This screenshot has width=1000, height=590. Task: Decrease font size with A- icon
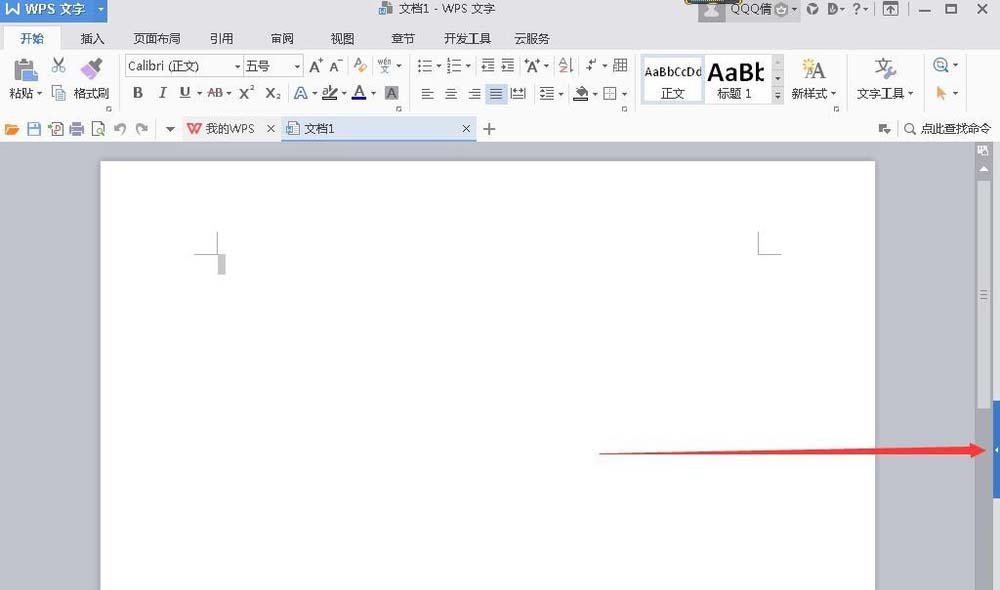click(335, 66)
